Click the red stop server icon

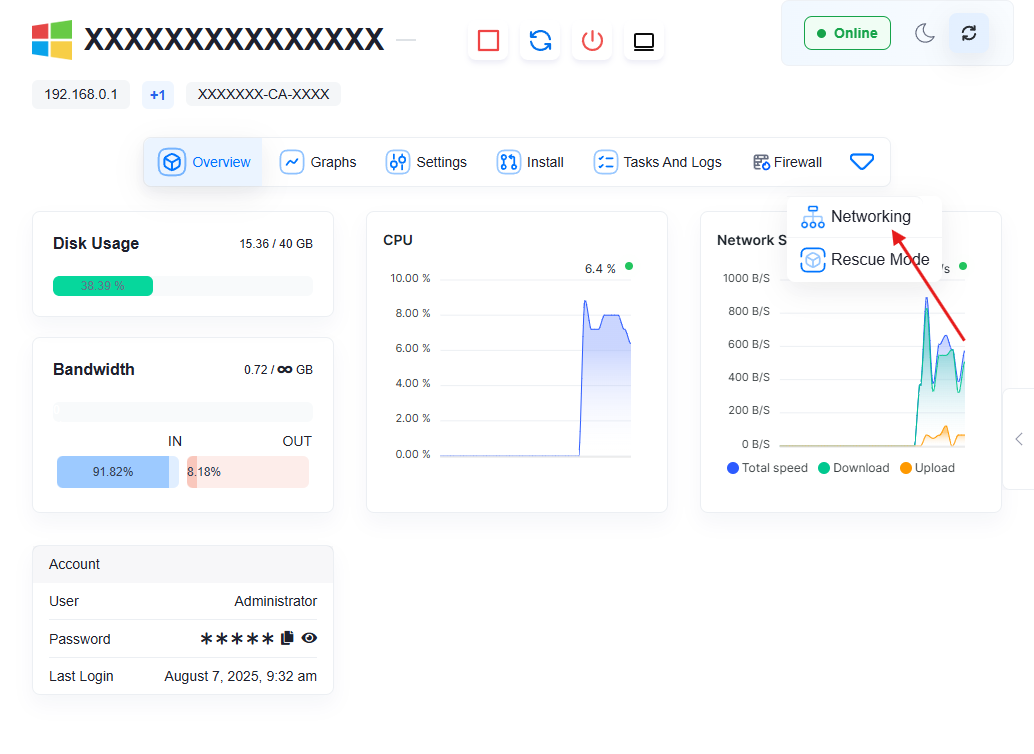click(488, 41)
